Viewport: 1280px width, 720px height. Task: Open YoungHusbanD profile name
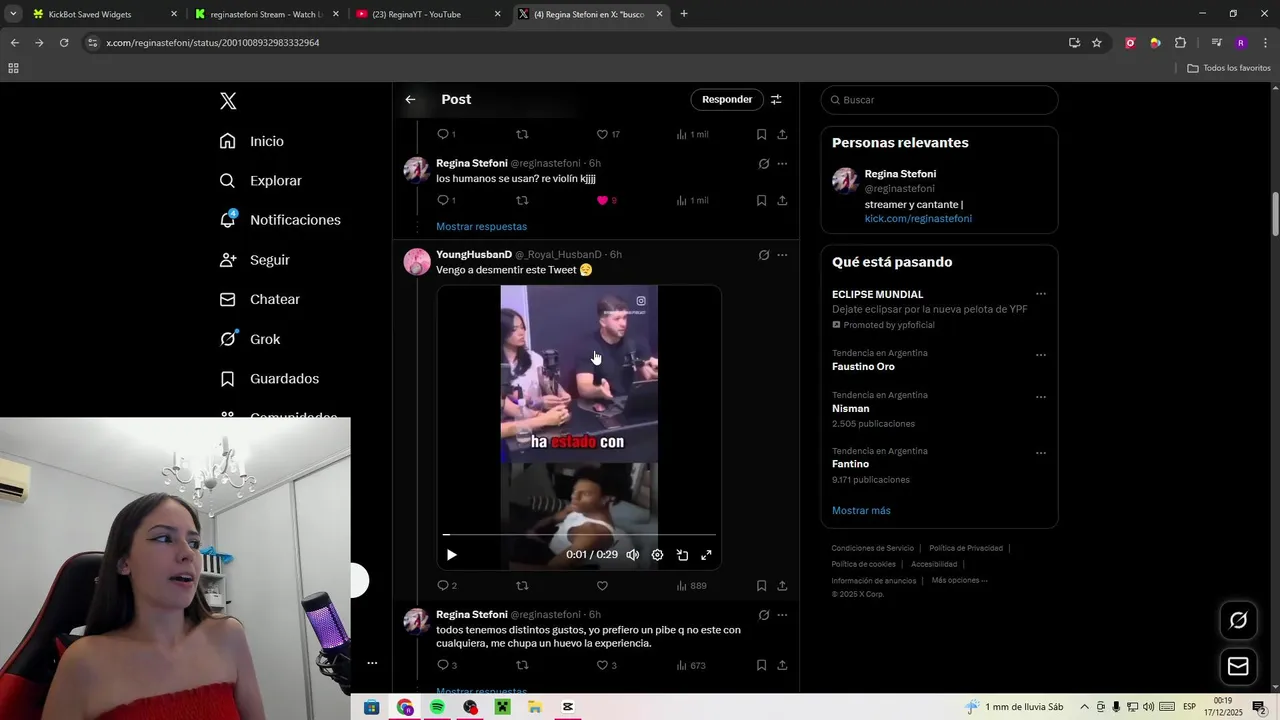pos(474,255)
